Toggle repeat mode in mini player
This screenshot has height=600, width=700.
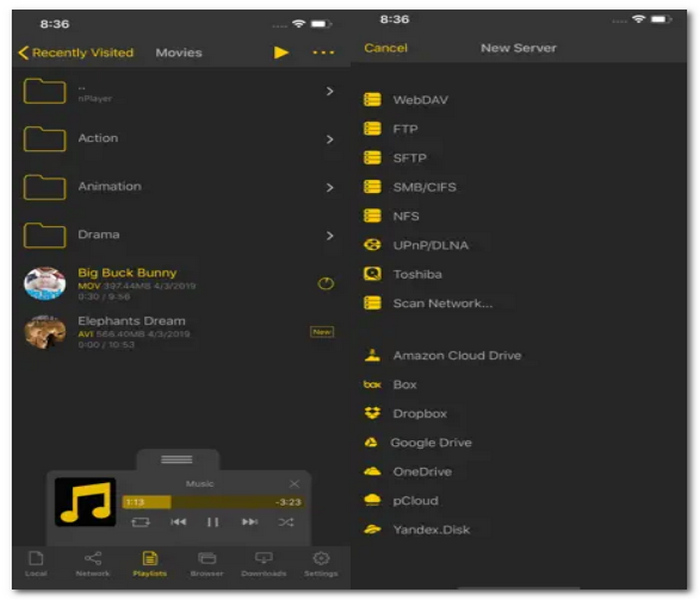coord(141,522)
